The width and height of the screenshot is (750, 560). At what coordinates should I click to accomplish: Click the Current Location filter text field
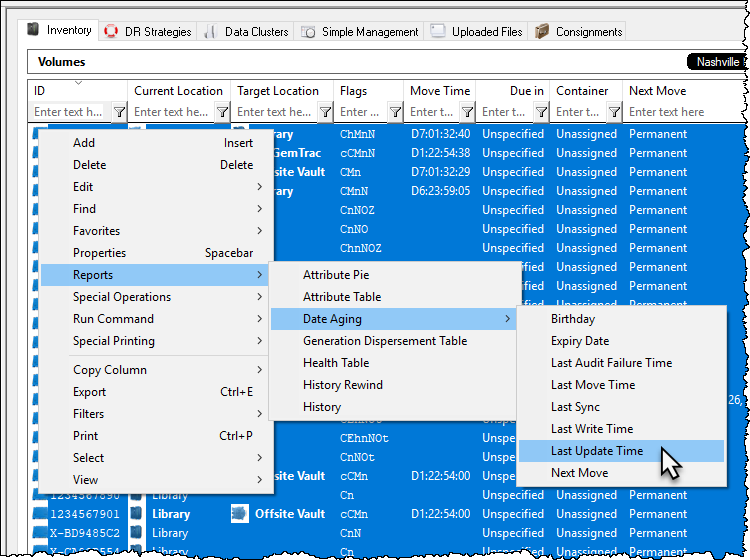(171, 112)
